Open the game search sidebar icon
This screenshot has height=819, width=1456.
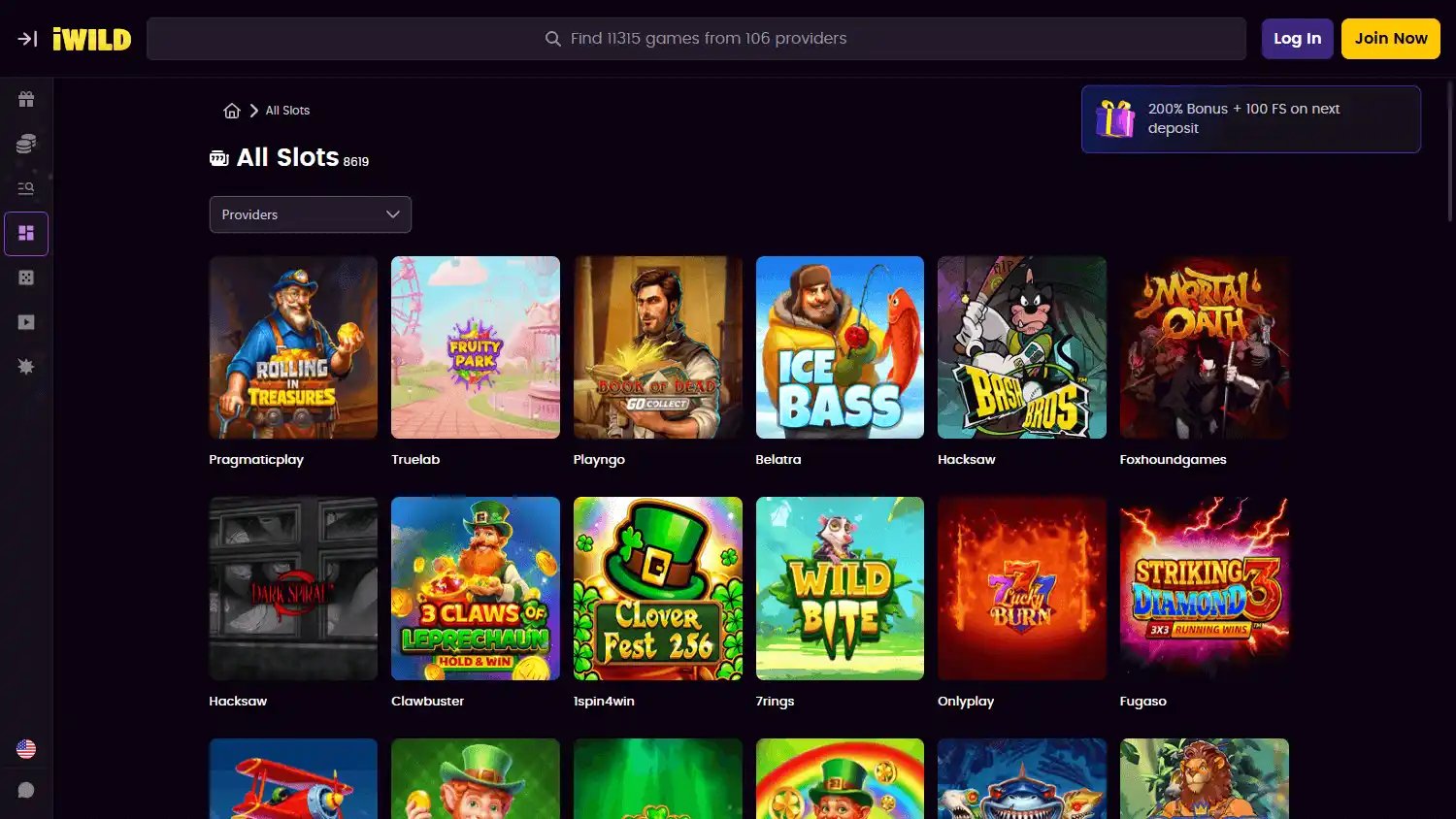point(26,188)
